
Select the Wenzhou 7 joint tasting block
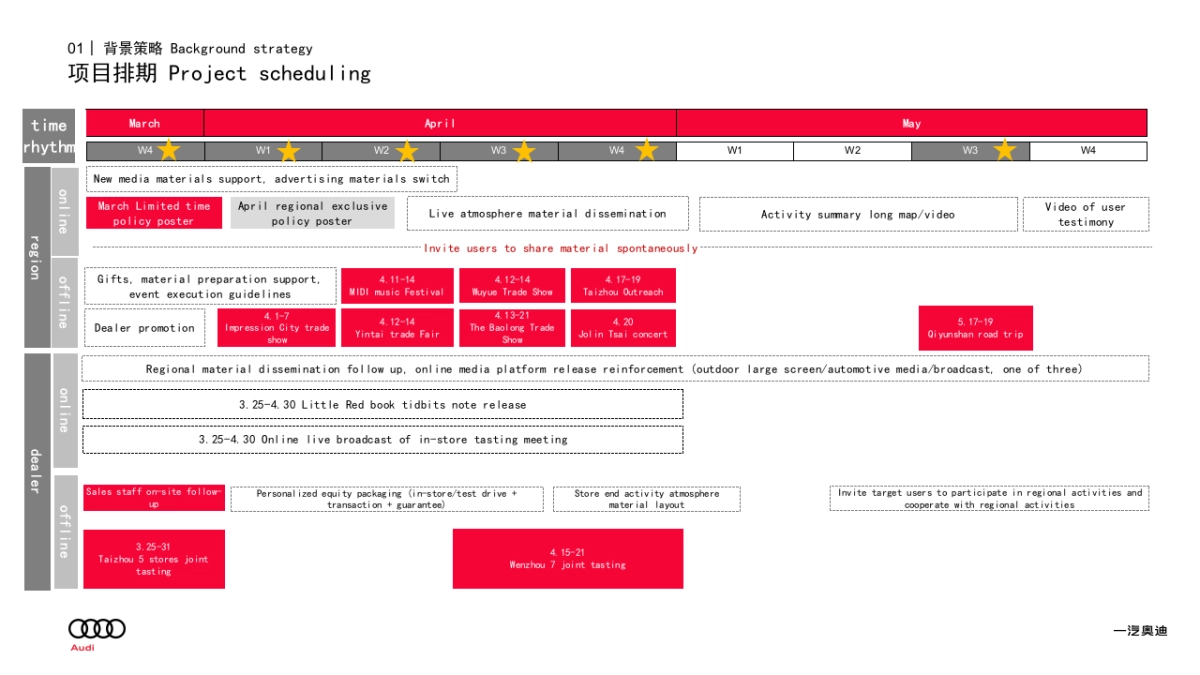[x=567, y=558]
